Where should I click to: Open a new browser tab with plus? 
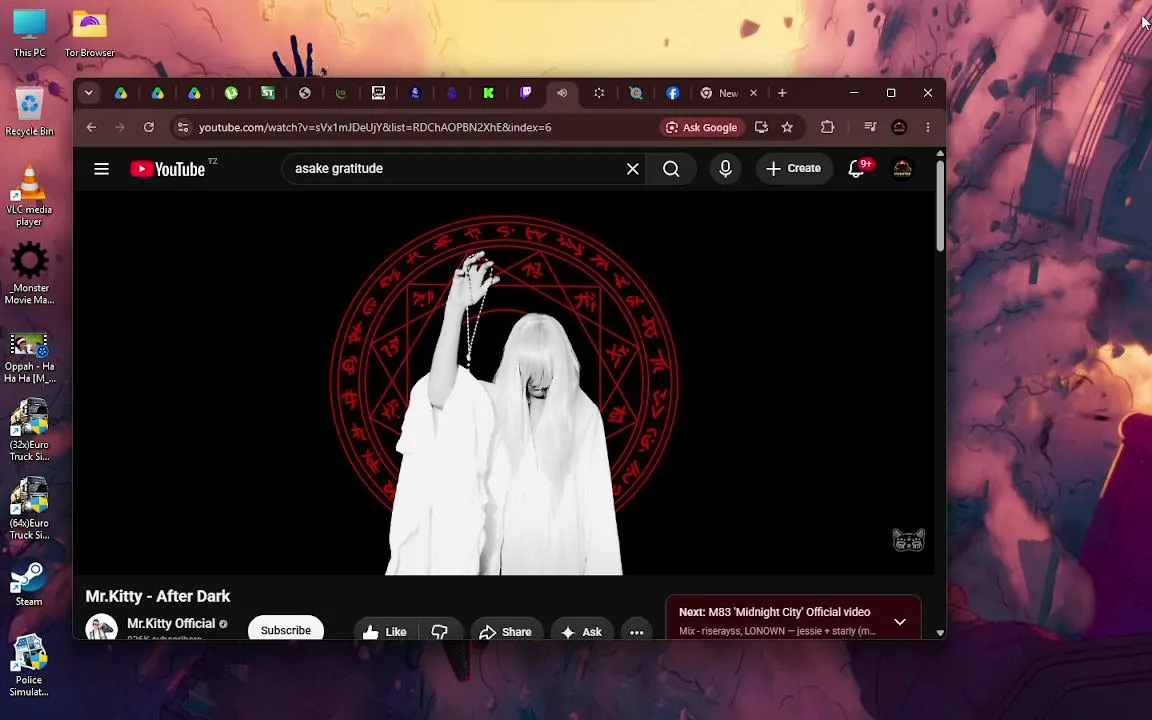(x=782, y=93)
